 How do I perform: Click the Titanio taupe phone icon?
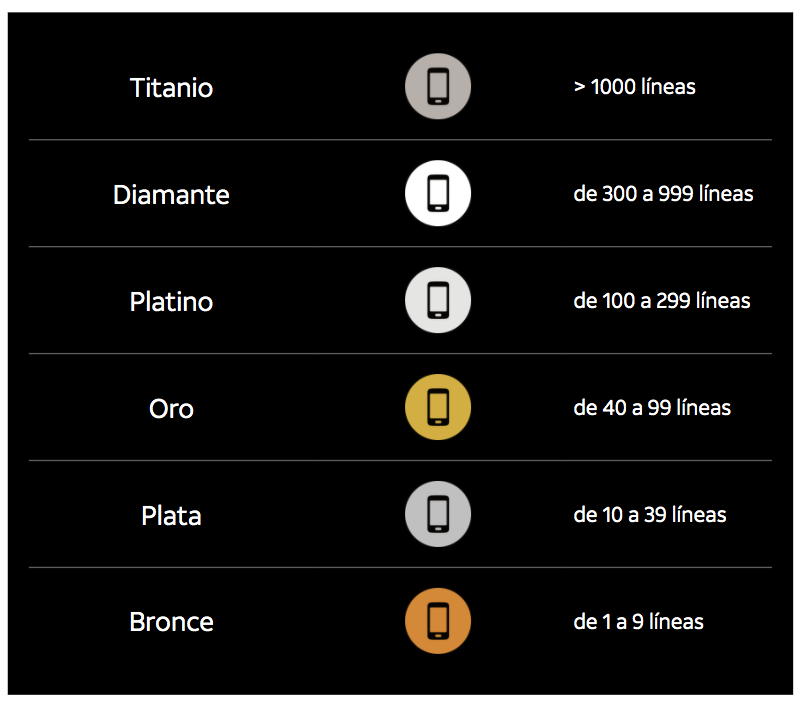click(438, 86)
